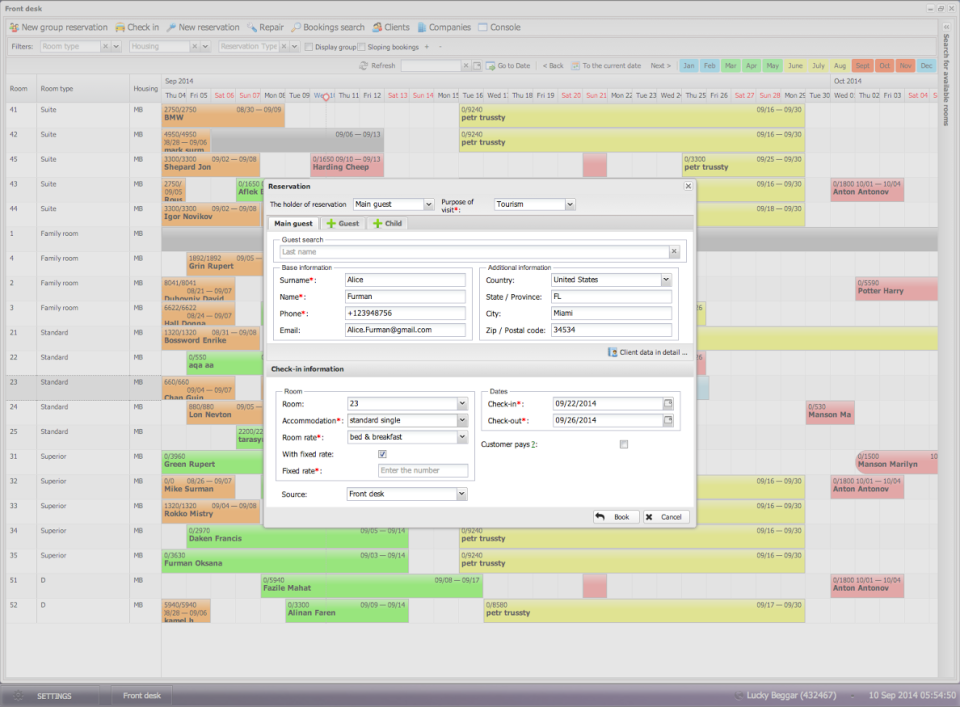The width and height of the screenshot is (960, 707).
Task: Uncheck the With fixed rate checkbox
Action: click(382, 454)
